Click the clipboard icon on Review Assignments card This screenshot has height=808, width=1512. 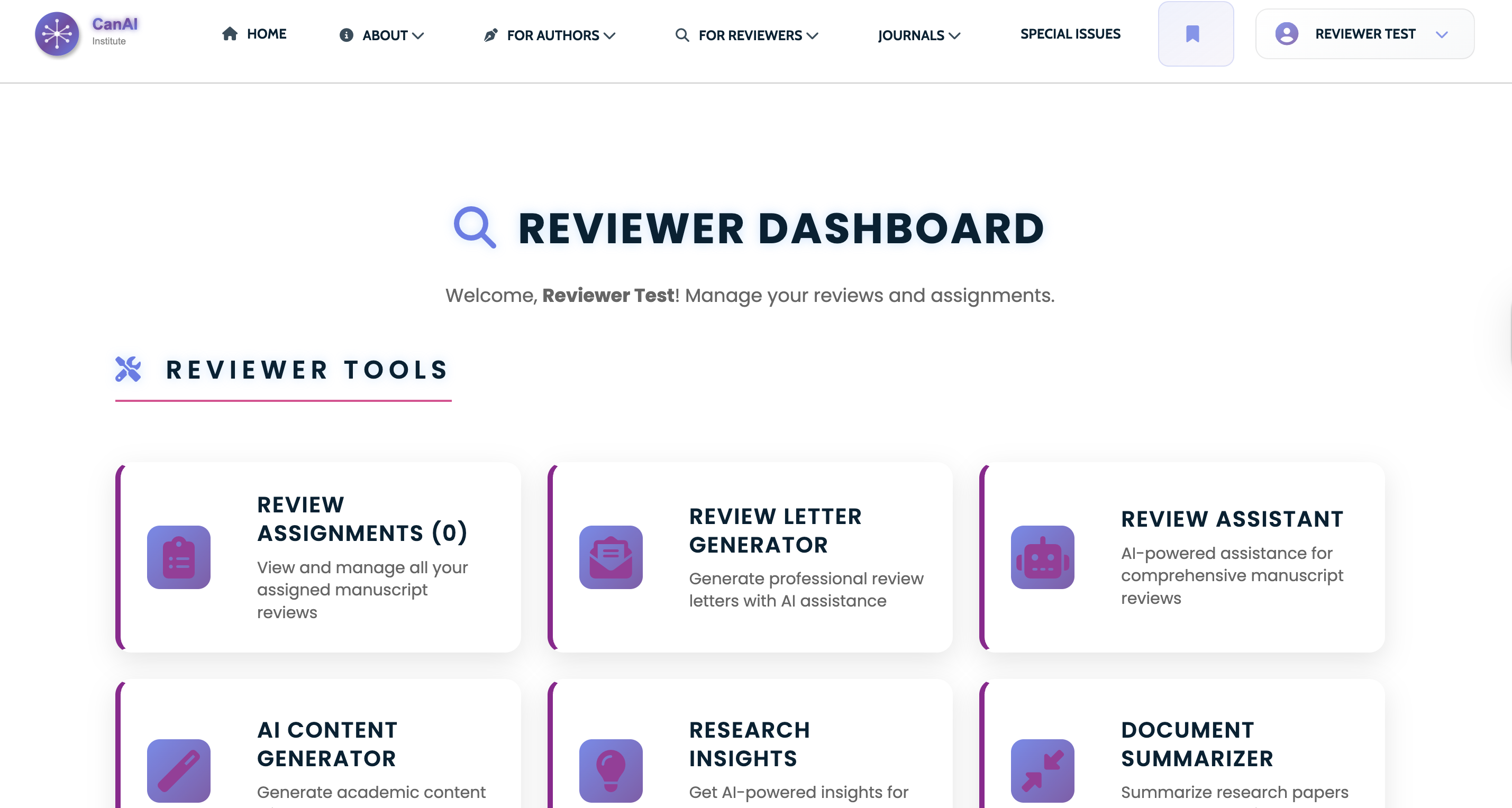tap(178, 557)
